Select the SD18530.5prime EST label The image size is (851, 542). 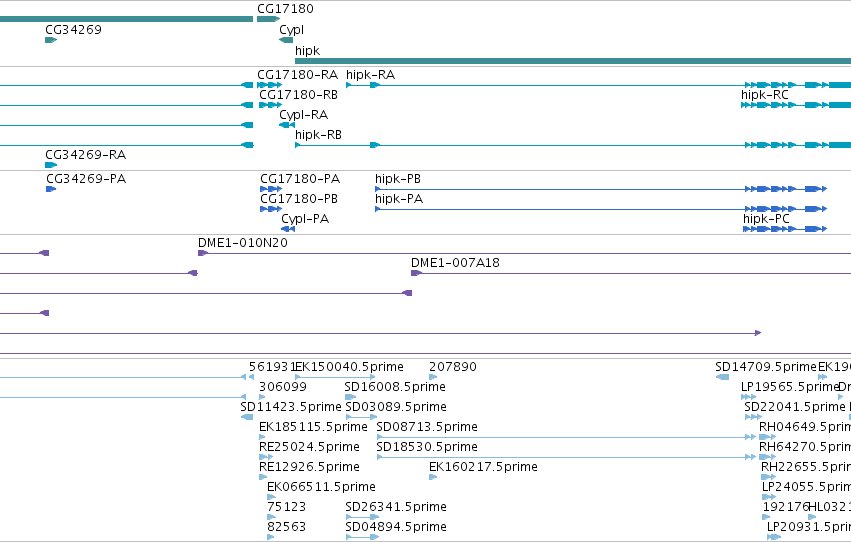click(427, 448)
